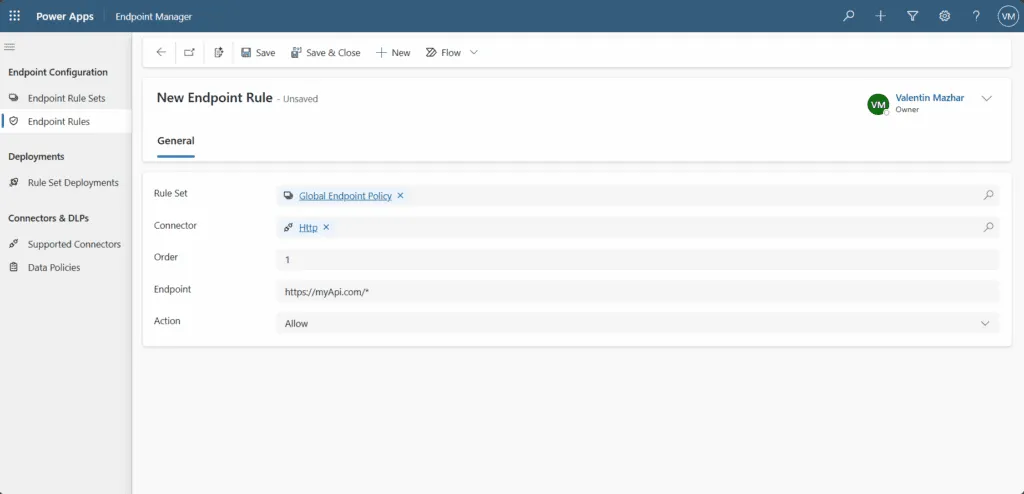The image size is (1024, 494).
Task: Click the 'New Endpoint Rule' title text
Action: click(x=214, y=98)
